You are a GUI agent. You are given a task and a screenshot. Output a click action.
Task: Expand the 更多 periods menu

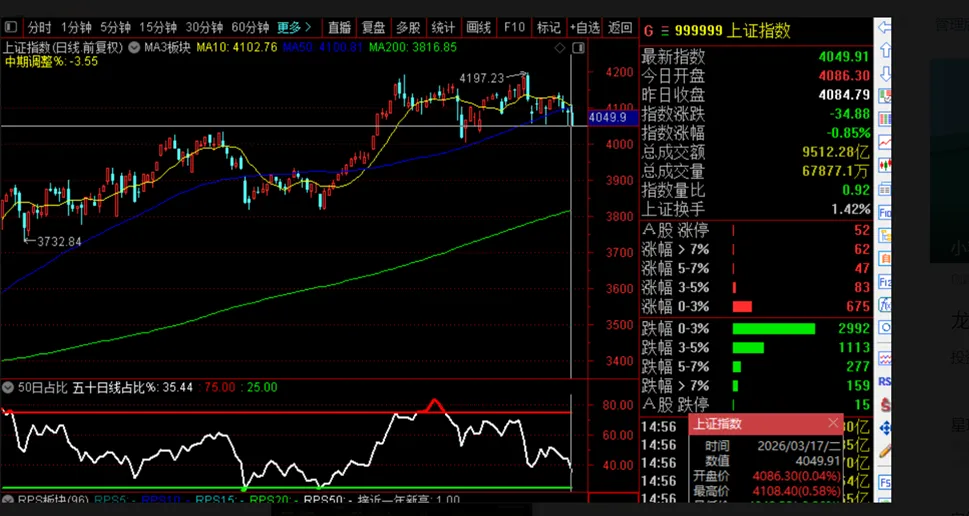click(x=294, y=27)
